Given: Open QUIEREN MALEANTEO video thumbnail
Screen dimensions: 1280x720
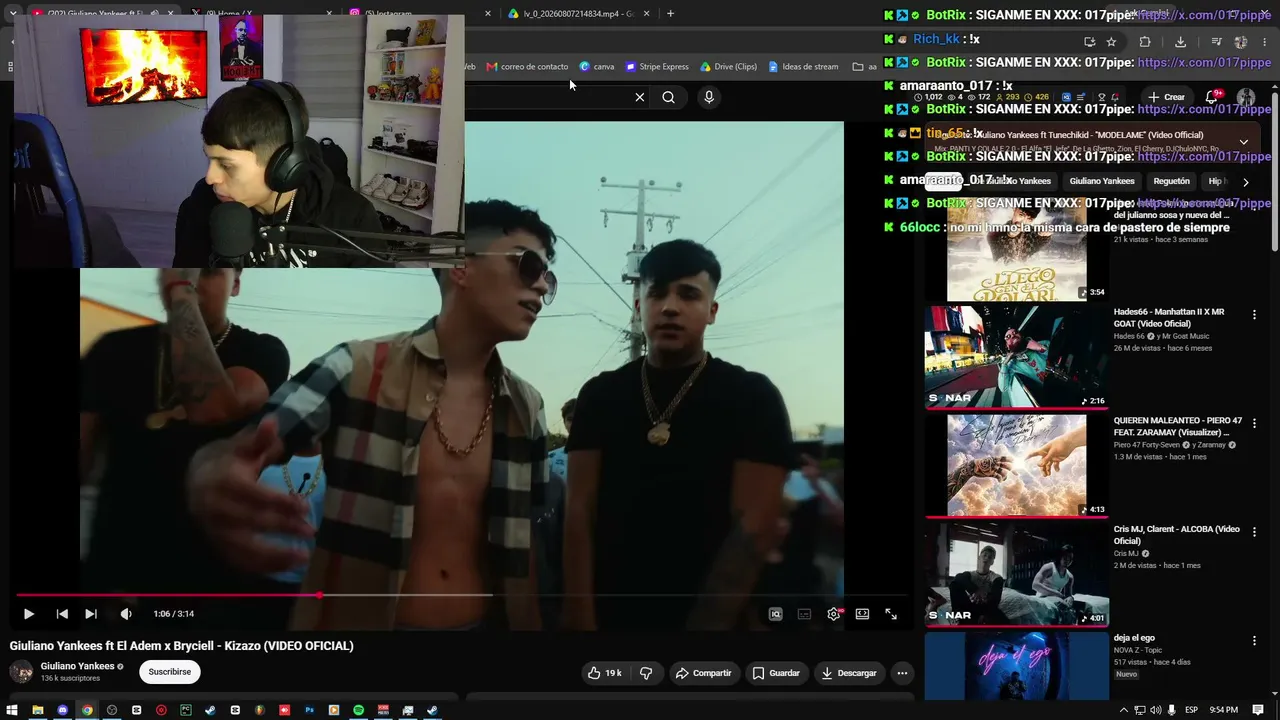Looking at the screenshot, I should click(1017, 466).
